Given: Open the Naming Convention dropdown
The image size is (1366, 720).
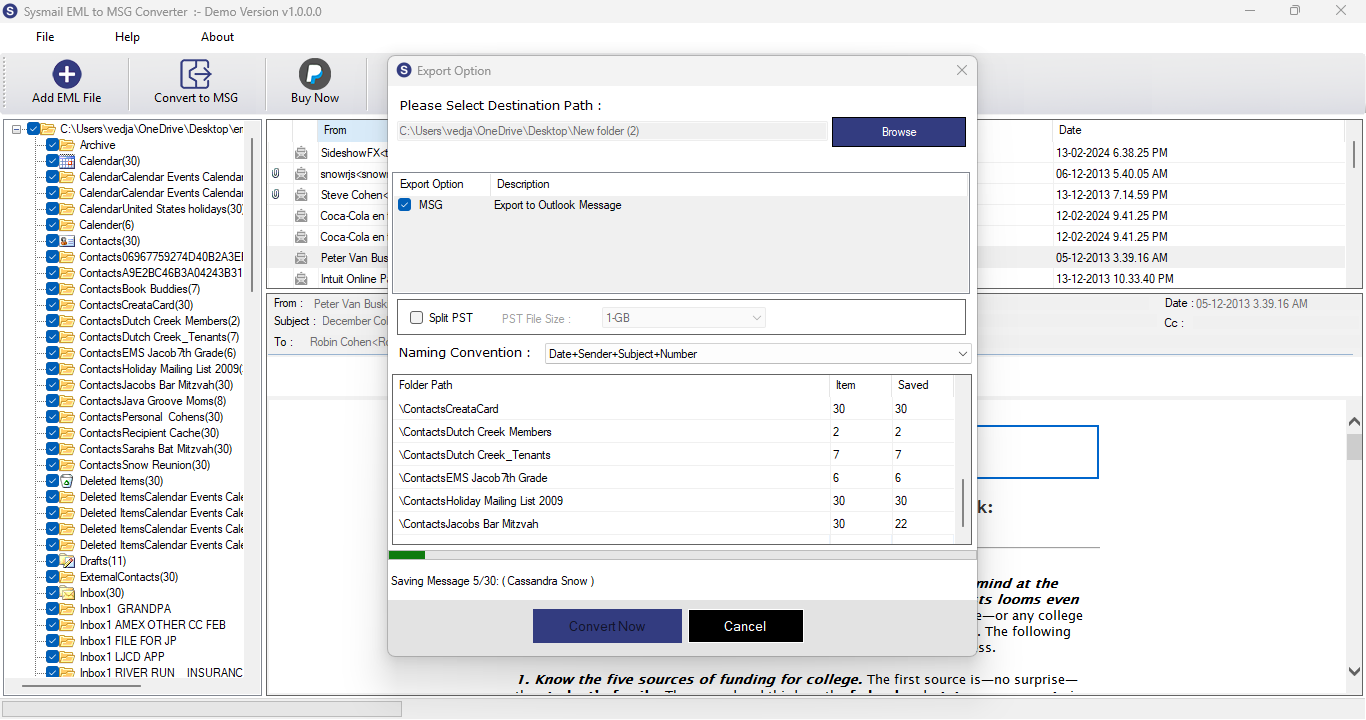Looking at the screenshot, I should [758, 353].
